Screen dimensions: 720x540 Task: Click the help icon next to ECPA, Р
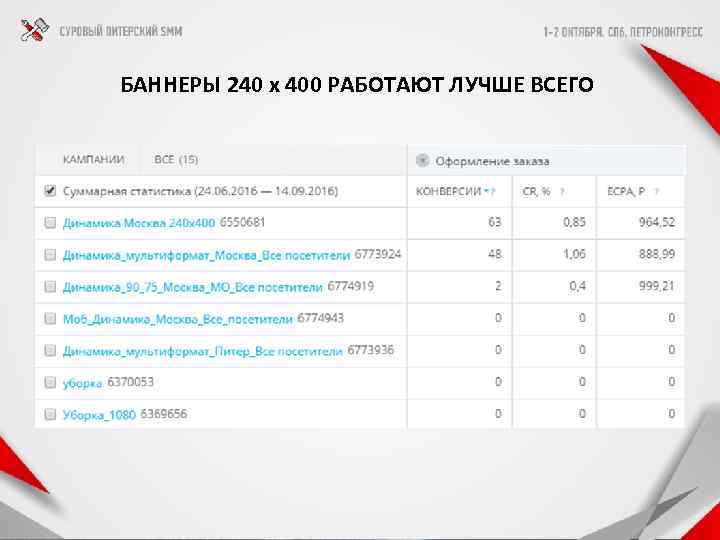coord(656,192)
